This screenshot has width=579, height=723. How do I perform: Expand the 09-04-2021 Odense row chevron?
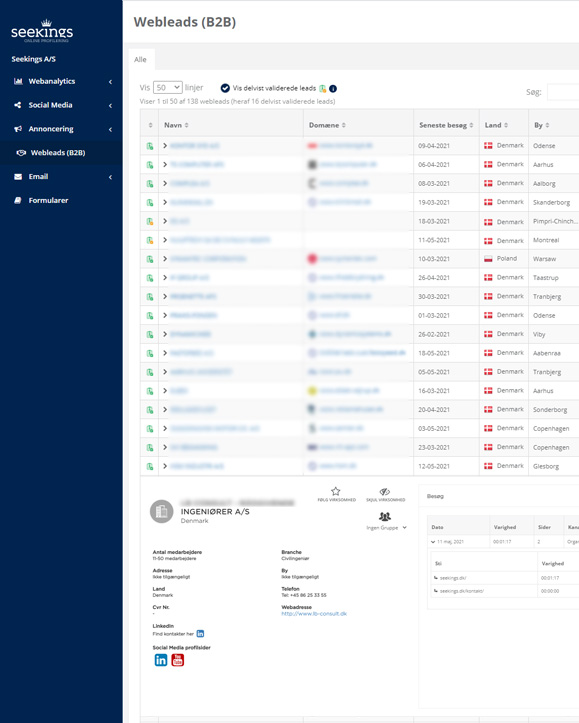tap(165, 146)
